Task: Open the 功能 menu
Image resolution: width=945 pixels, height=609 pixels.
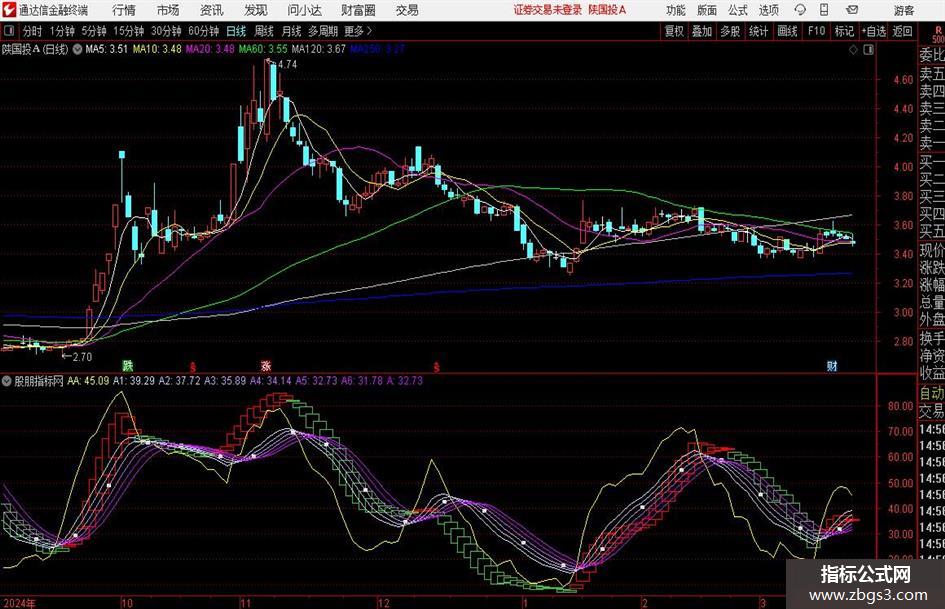Action: [676, 10]
